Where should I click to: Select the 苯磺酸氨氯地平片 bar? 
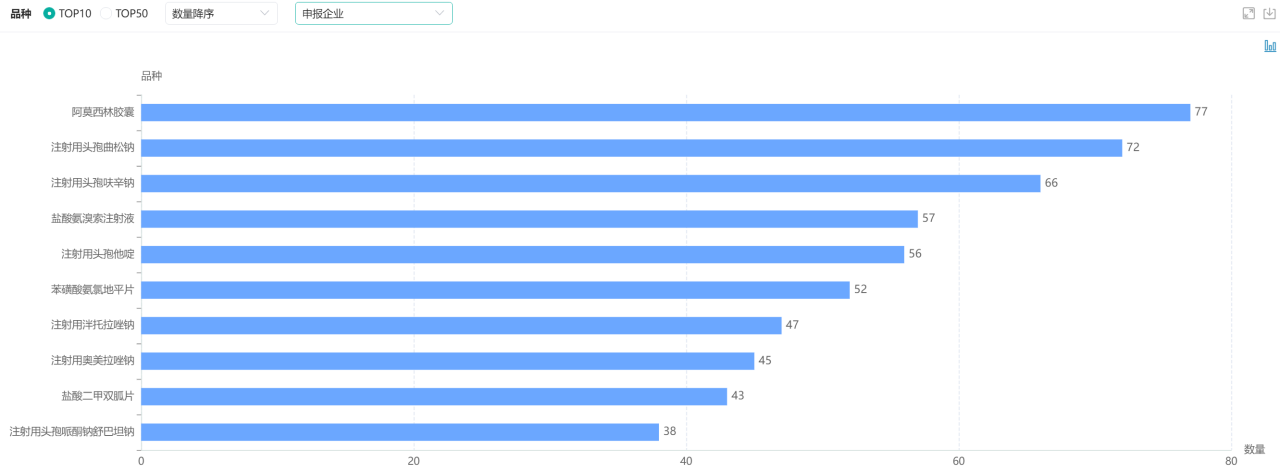(495, 290)
